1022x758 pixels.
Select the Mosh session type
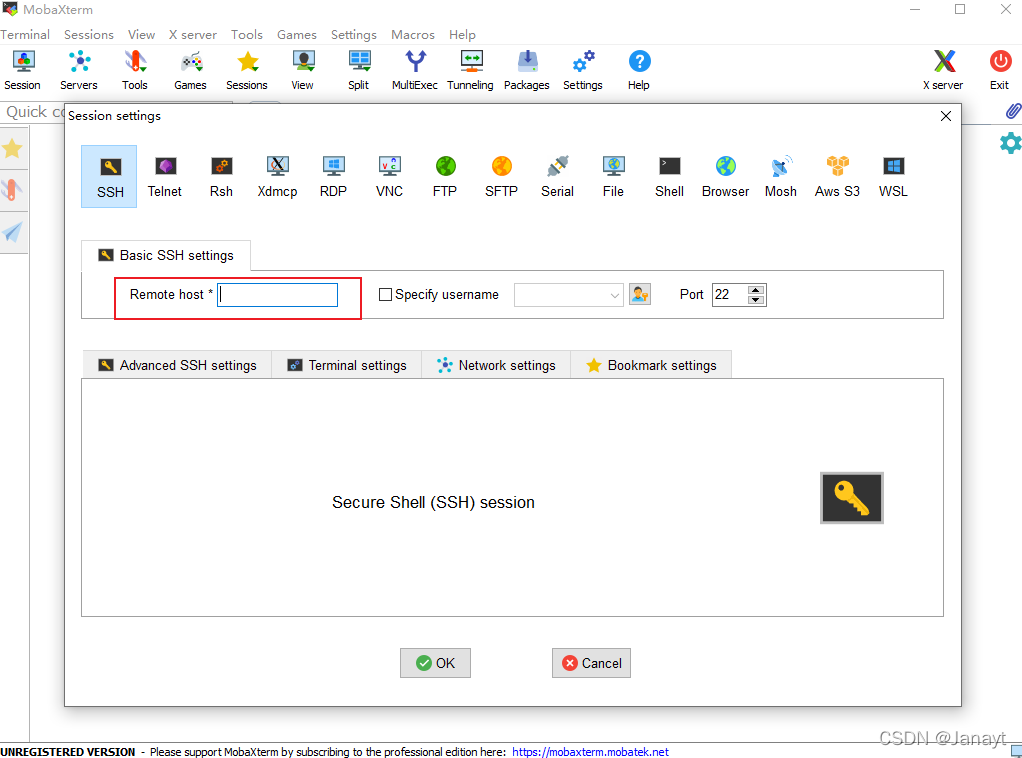pos(781,177)
